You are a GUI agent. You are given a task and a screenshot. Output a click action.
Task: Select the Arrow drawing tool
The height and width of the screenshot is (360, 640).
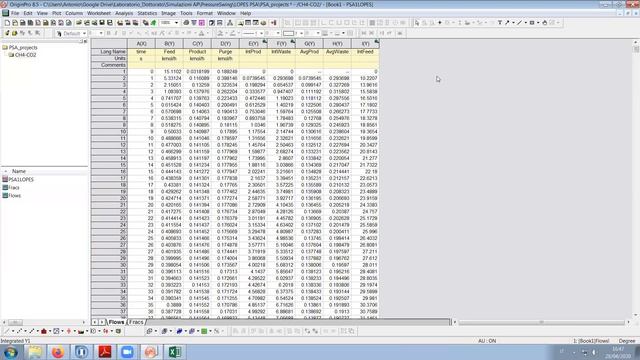point(507,23)
